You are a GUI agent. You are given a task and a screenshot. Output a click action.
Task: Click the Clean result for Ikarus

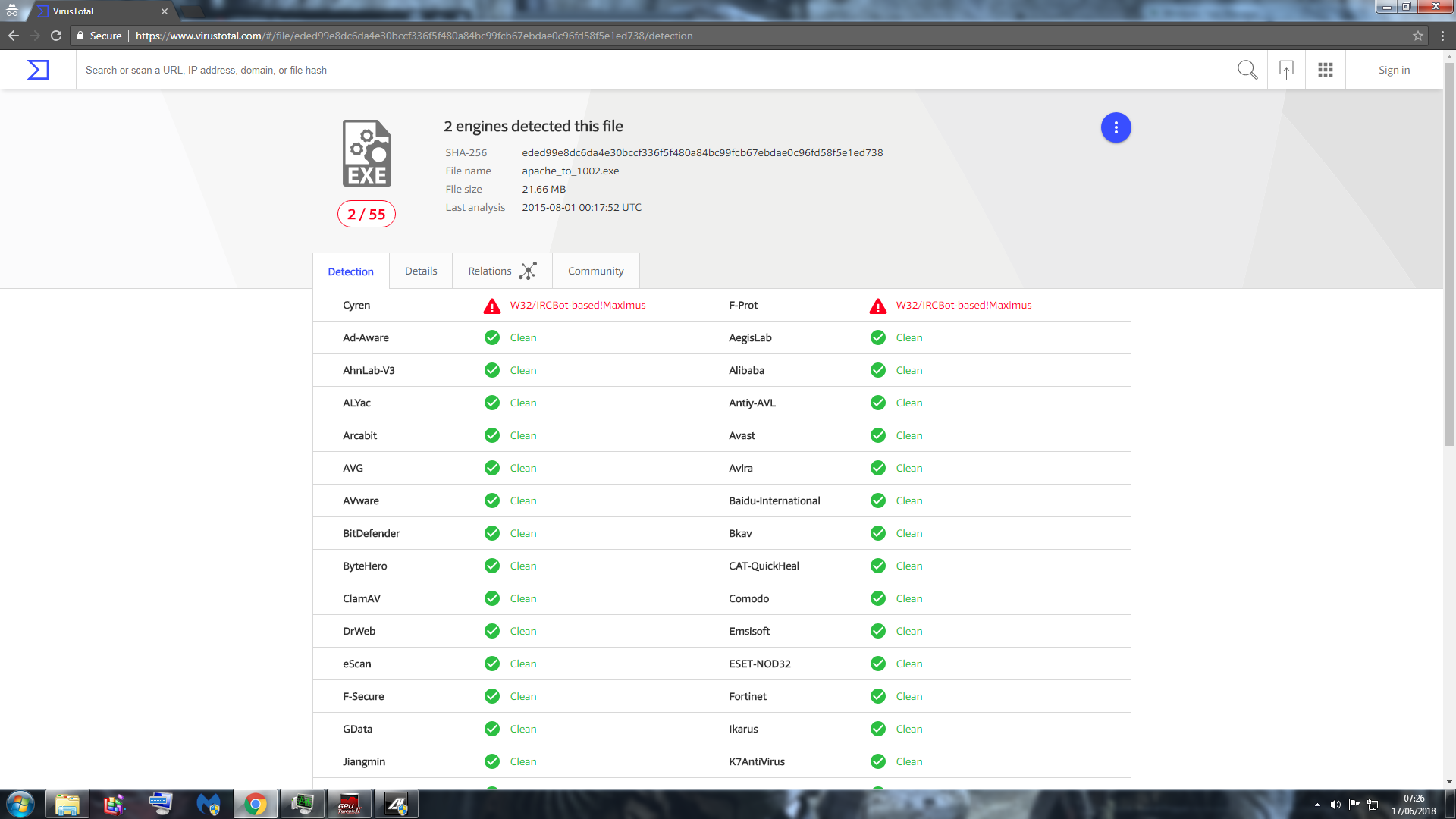coord(909,729)
